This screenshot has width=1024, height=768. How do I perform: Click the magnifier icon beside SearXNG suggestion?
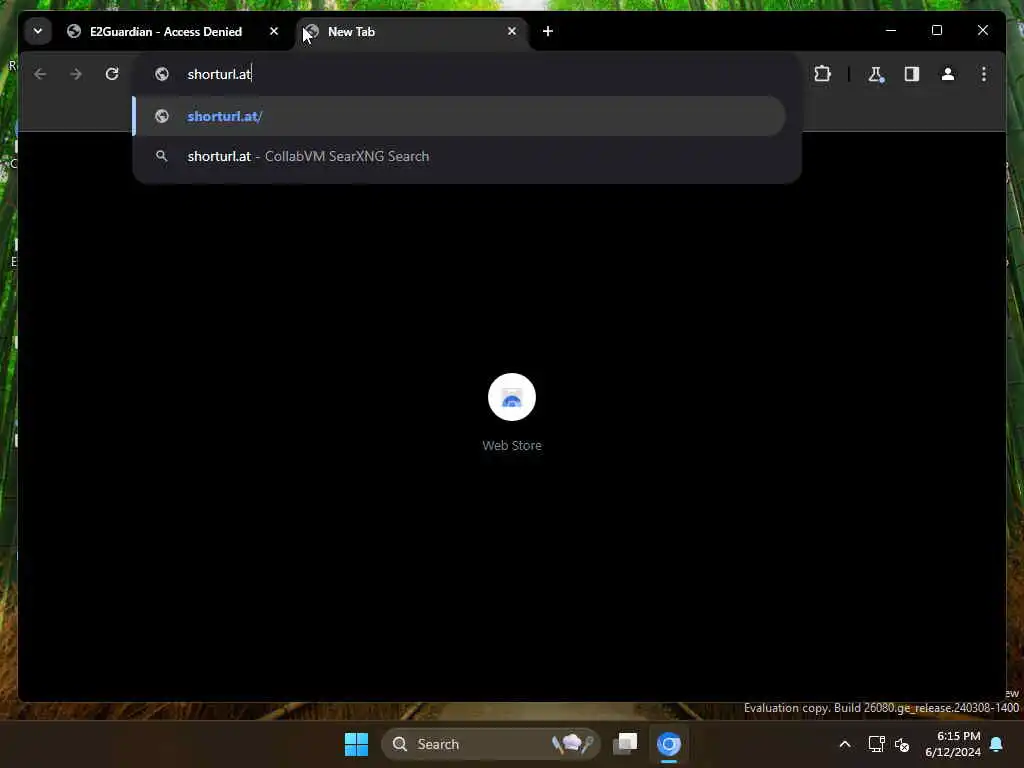click(161, 156)
